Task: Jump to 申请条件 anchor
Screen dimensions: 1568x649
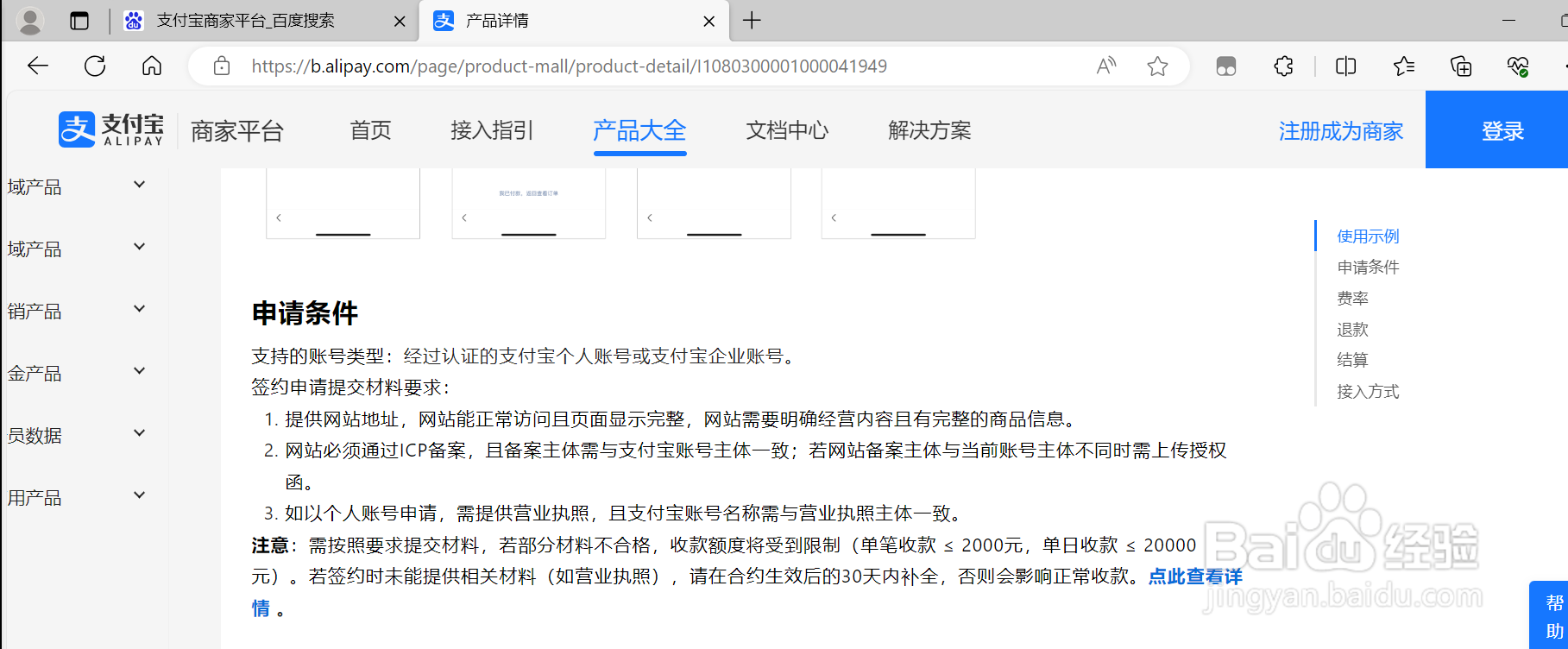Action: (x=1368, y=267)
